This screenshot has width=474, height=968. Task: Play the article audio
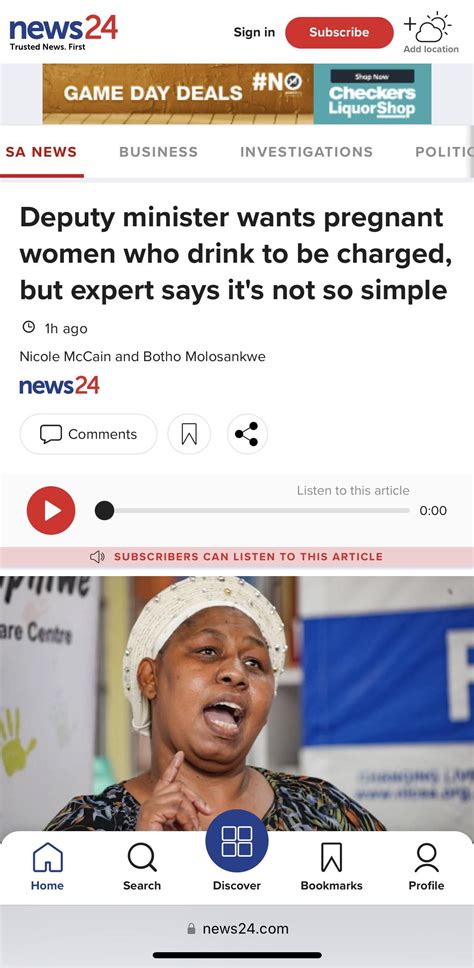point(51,511)
